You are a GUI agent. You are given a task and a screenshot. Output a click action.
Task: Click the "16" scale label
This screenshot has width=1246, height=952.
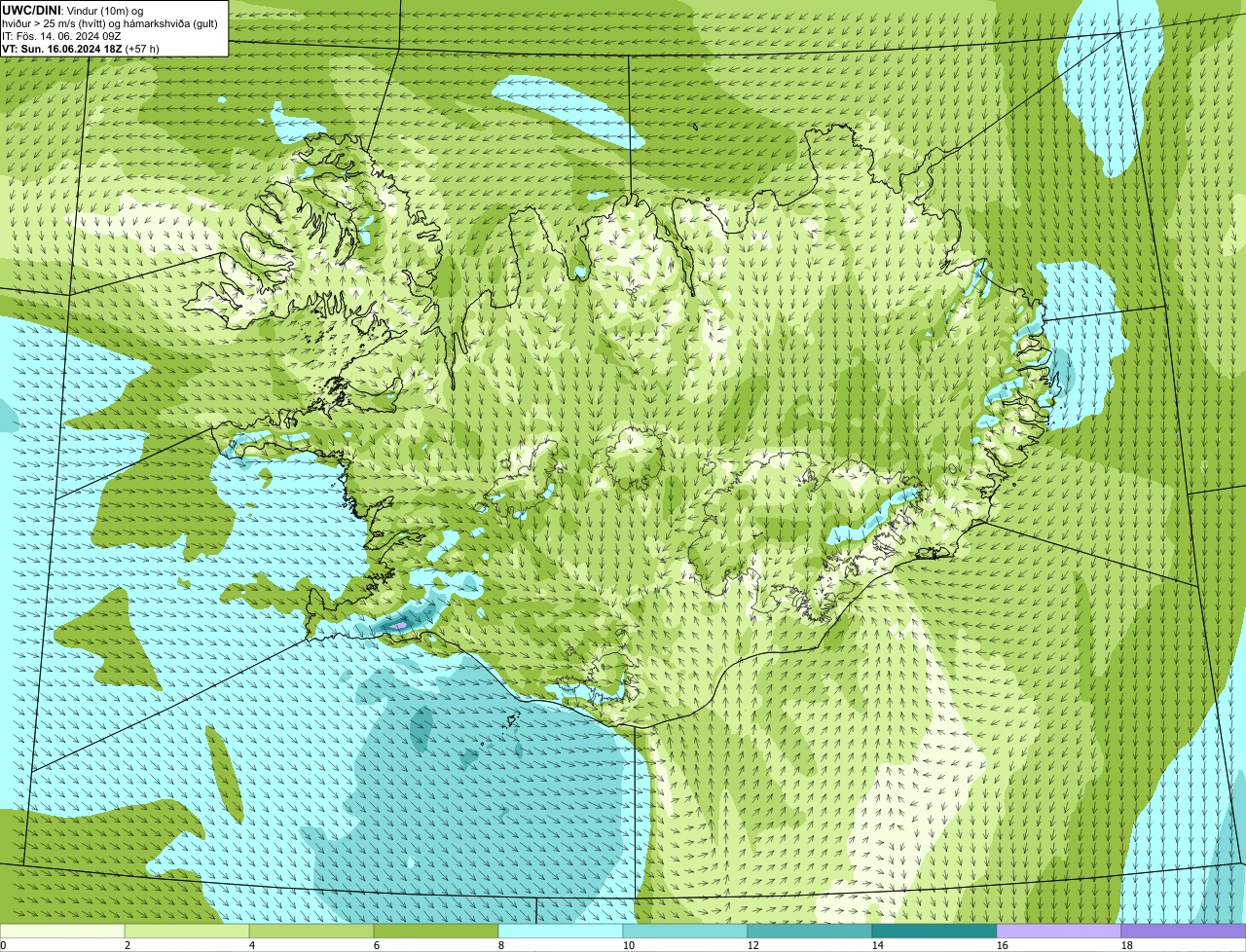(x=1002, y=945)
